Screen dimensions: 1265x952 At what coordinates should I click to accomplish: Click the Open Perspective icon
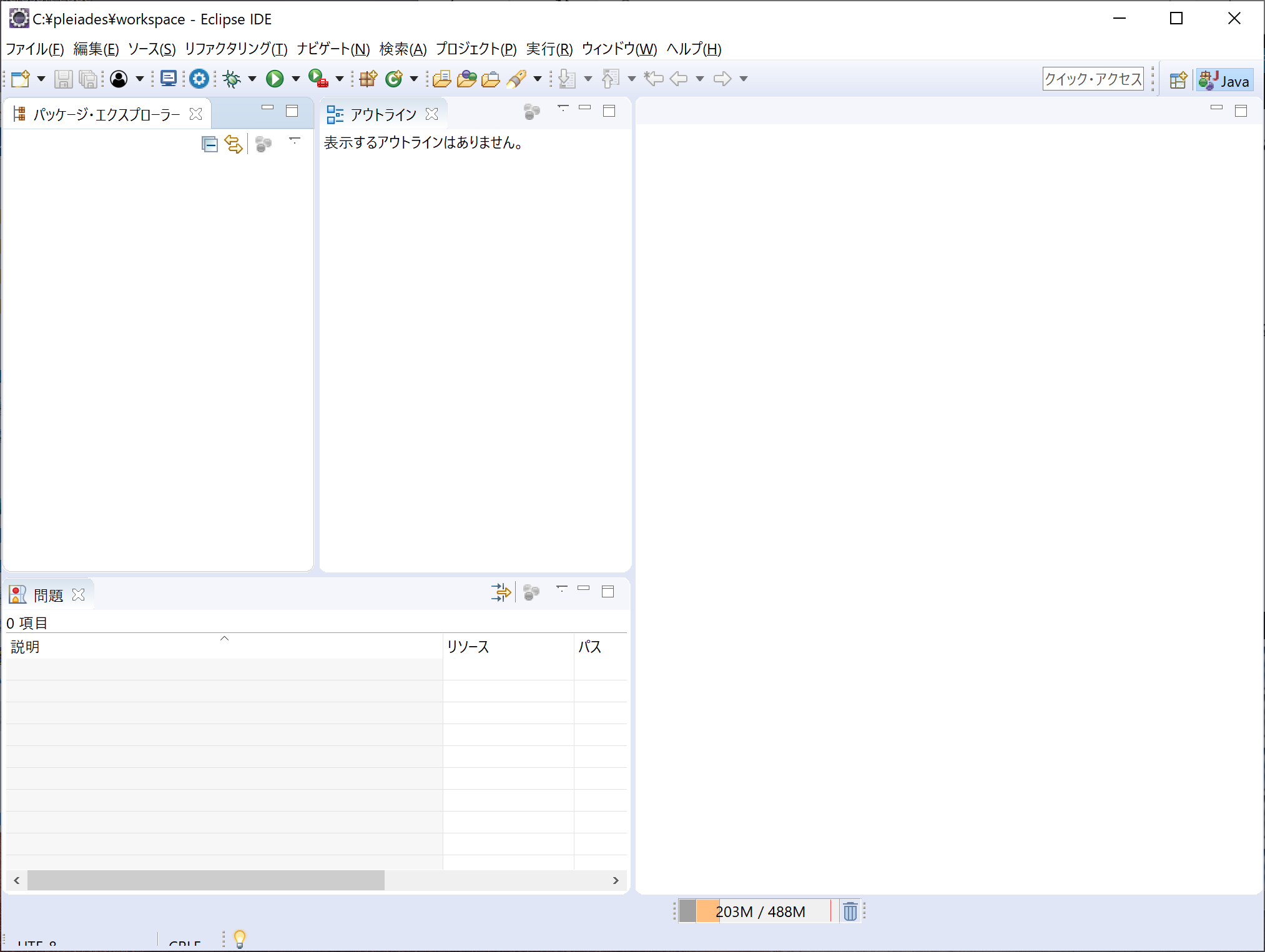point(1178,81)
